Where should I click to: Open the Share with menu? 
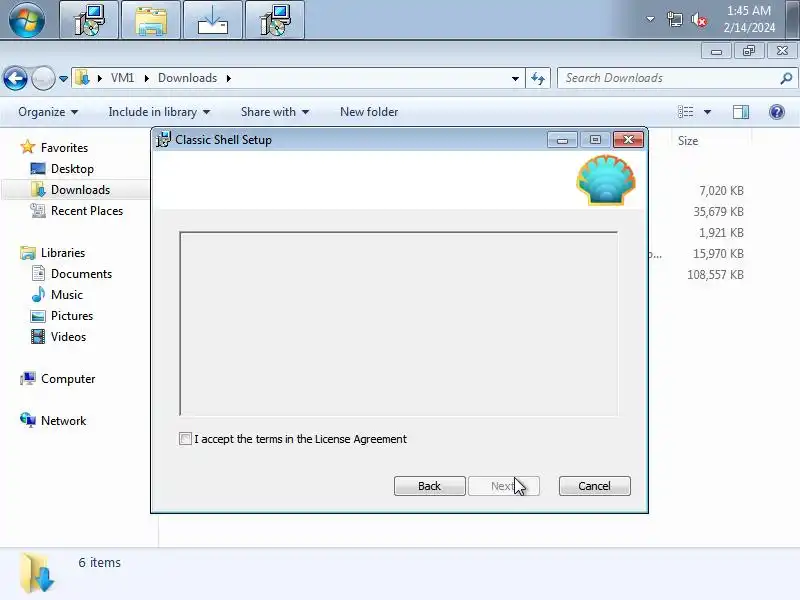click(275, 112)
